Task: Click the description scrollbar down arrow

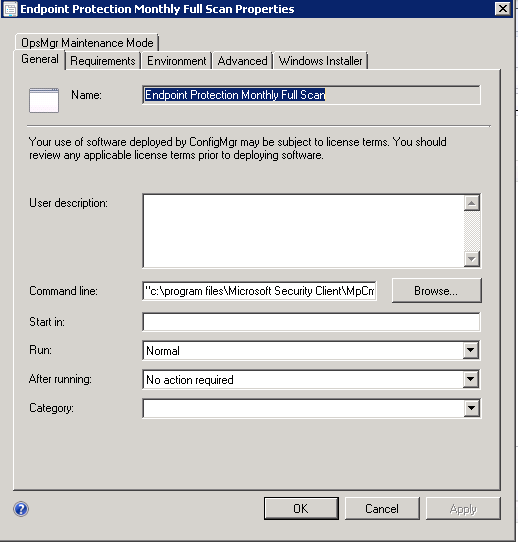Action: point(472,259)
